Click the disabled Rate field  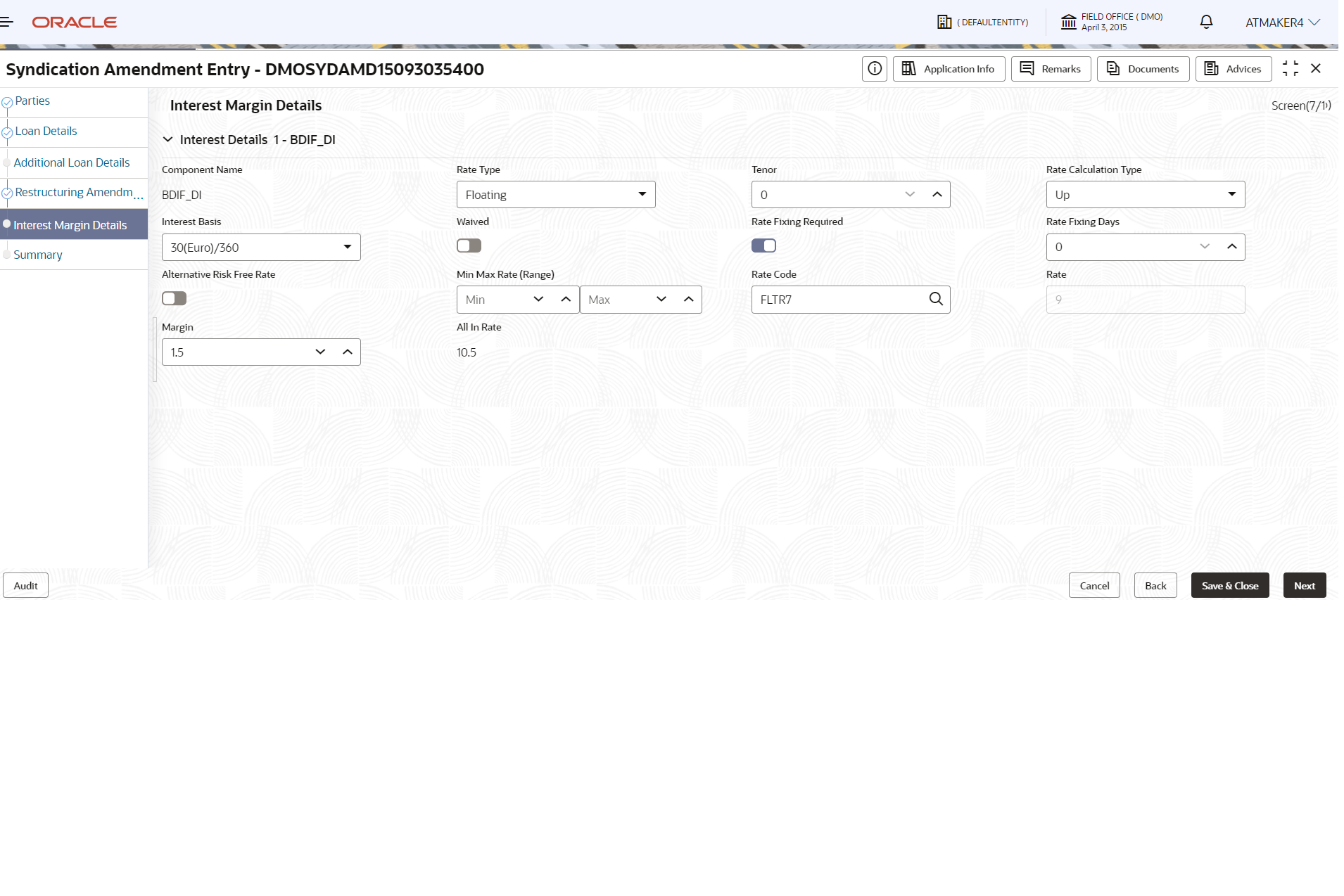coord(1146,300)
